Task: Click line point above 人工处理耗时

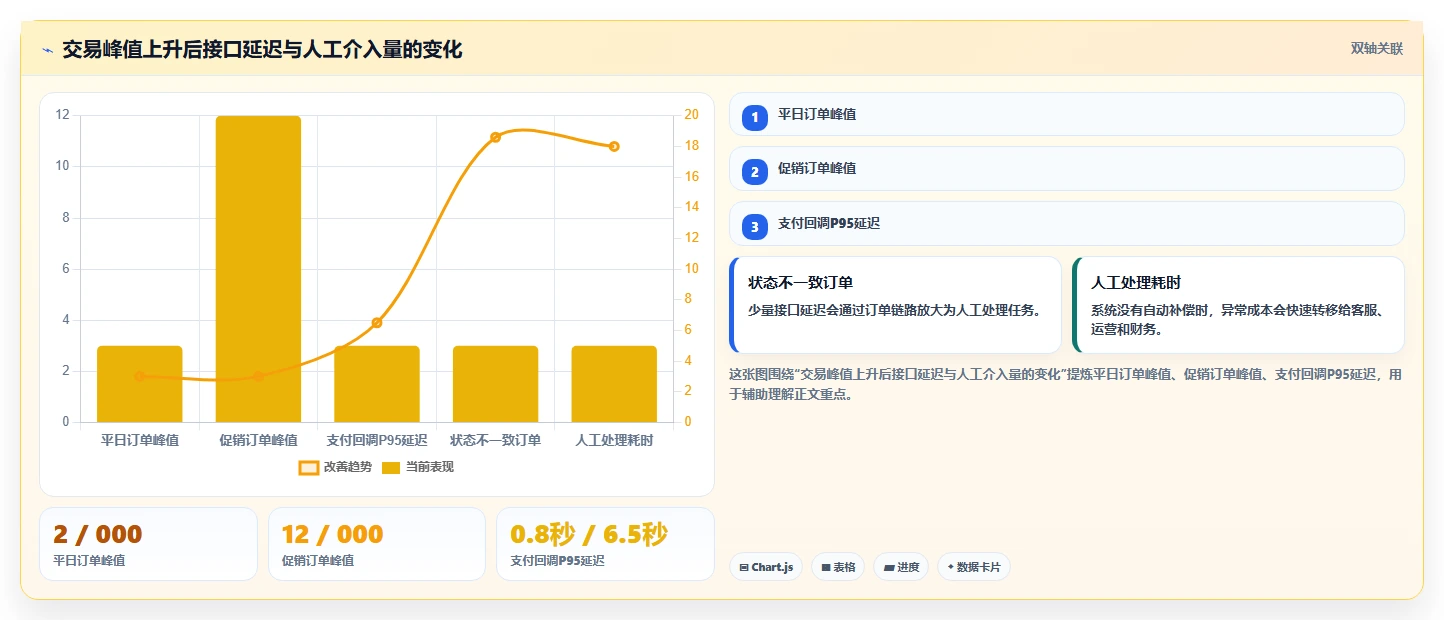Action: tap(614, 146)
